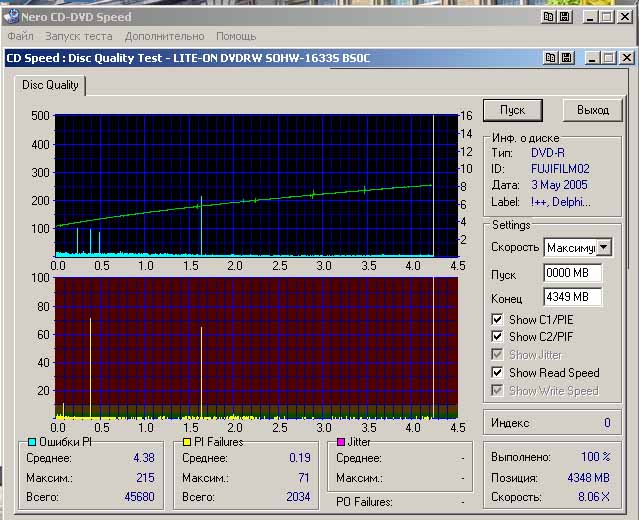
Task: Click the floppy save icon in Nero CD-DVD Speed titlebar
Action: pos(565,17)
